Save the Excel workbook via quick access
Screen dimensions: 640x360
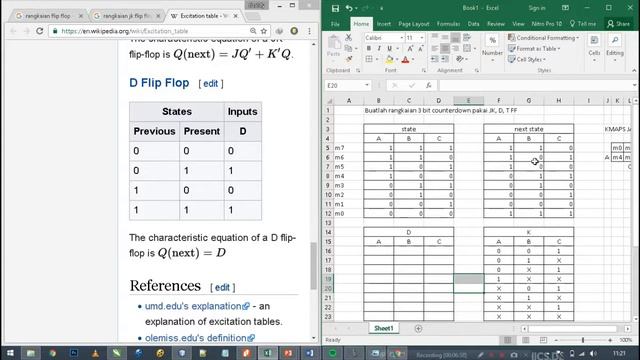[x=335, y=8]
